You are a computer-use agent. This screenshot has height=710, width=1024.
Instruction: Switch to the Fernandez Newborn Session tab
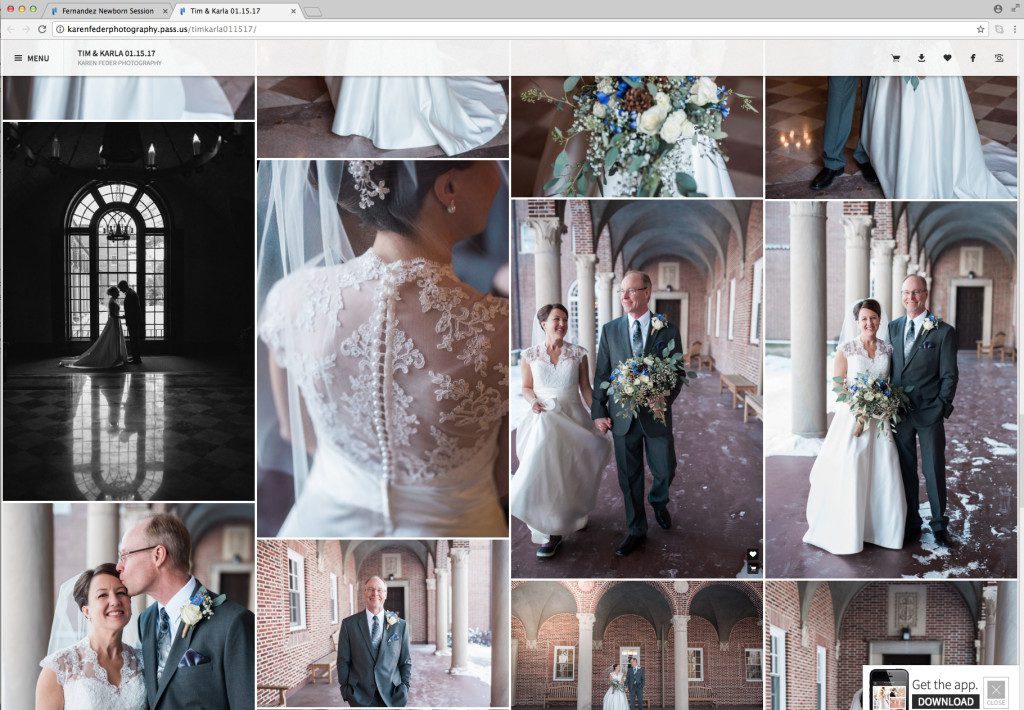coord(107,10)
